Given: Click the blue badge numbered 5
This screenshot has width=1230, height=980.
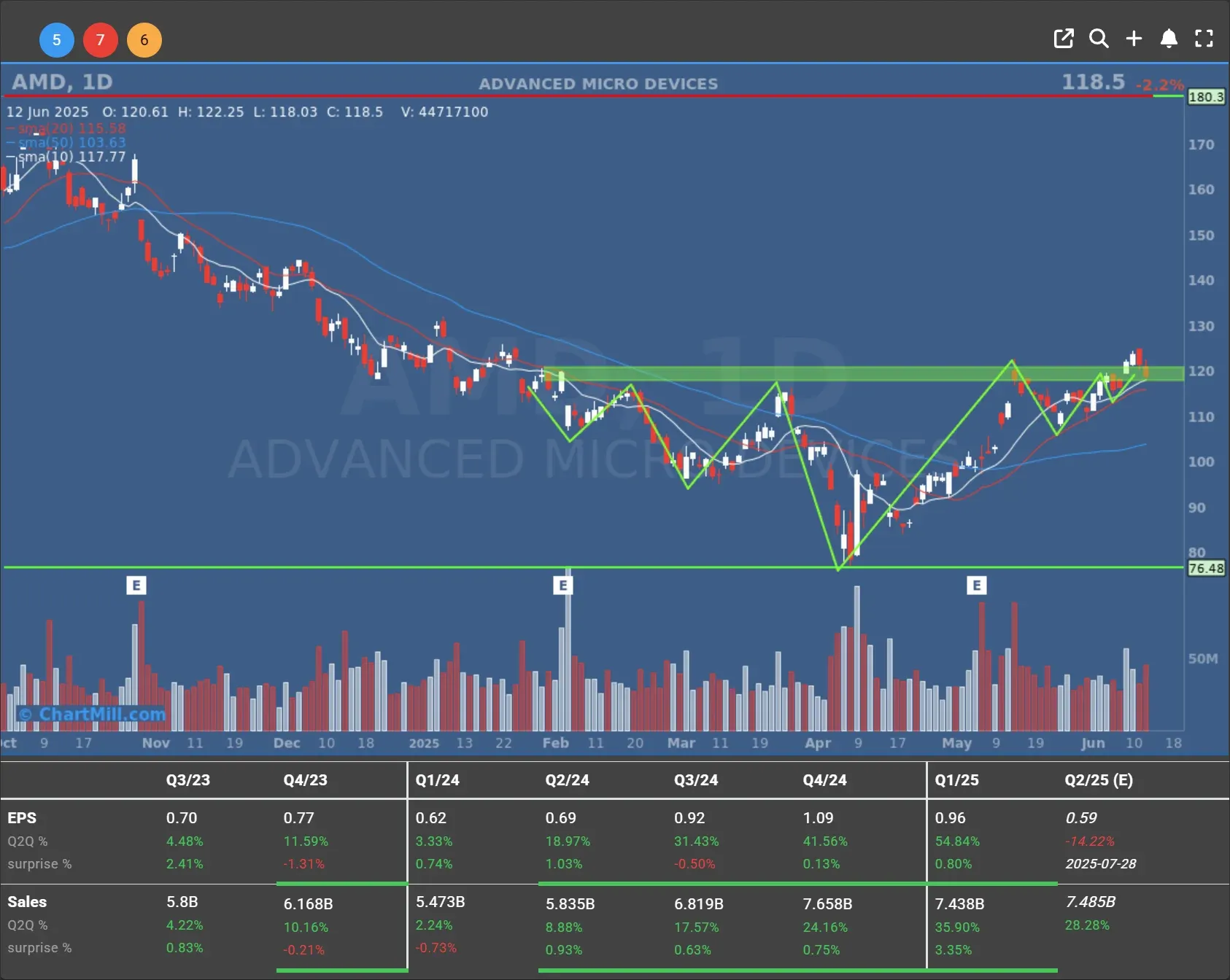Looking at the screenshot, I should (57, 40).
